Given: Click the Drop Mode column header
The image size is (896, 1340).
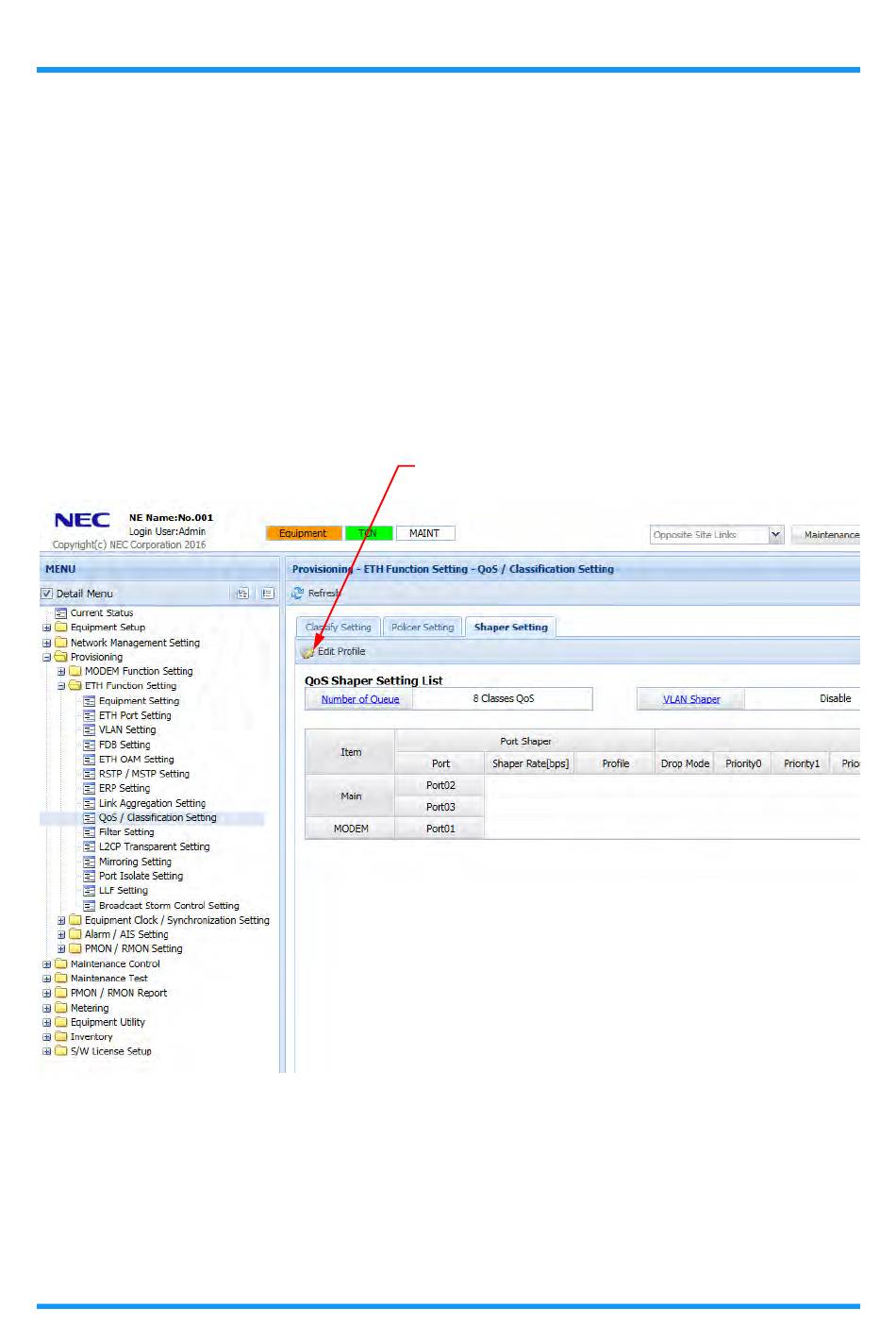Looking at the screenshot, I should [685, 763].
